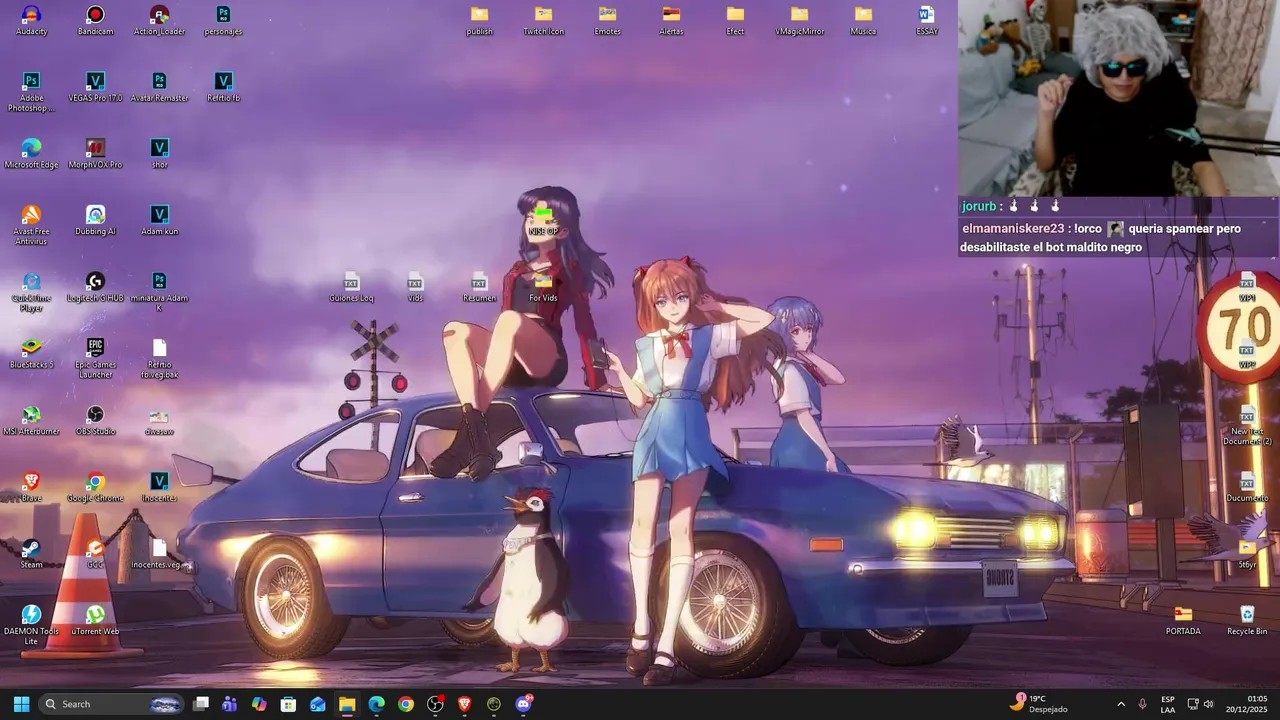Open the VMagicMirror folder
This screenshot has width=1280, height=720.
pos(799,21)
